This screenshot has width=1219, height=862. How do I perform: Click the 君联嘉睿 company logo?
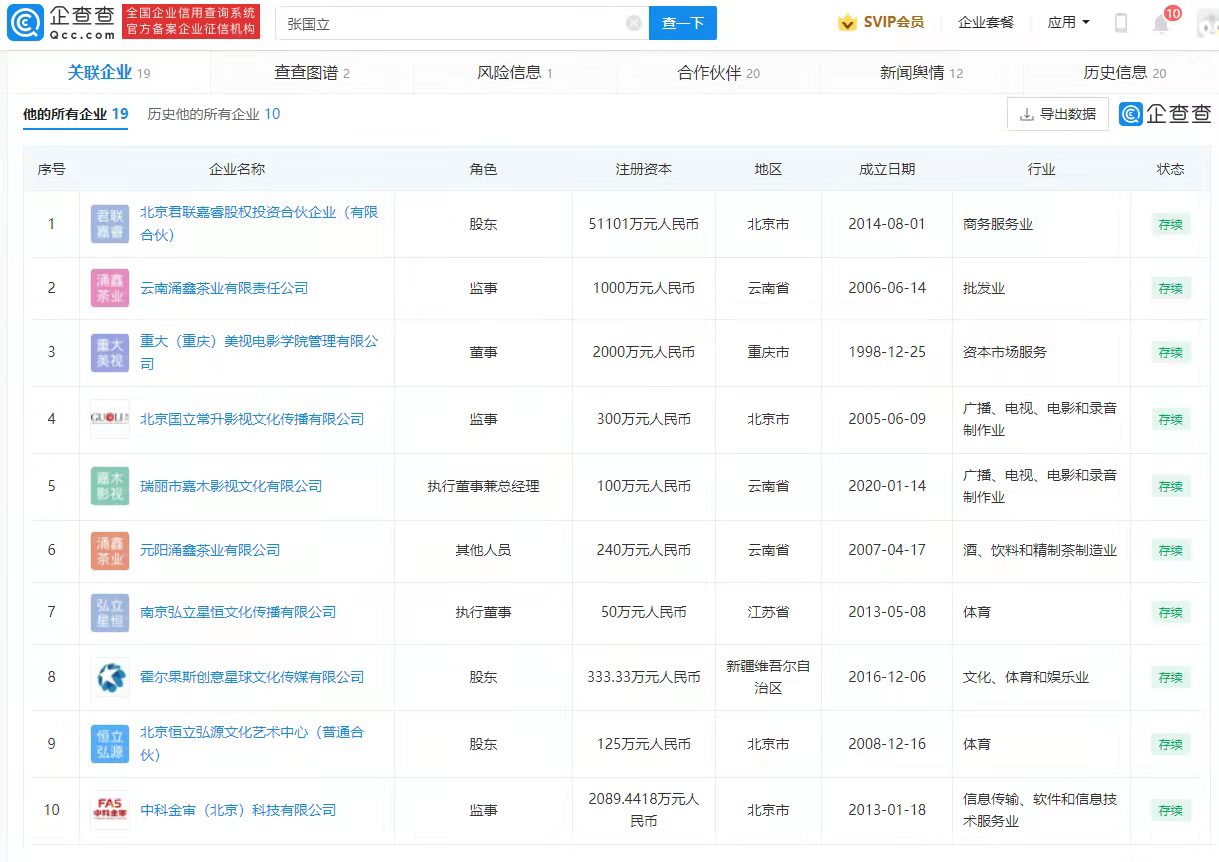coord(110,224)
